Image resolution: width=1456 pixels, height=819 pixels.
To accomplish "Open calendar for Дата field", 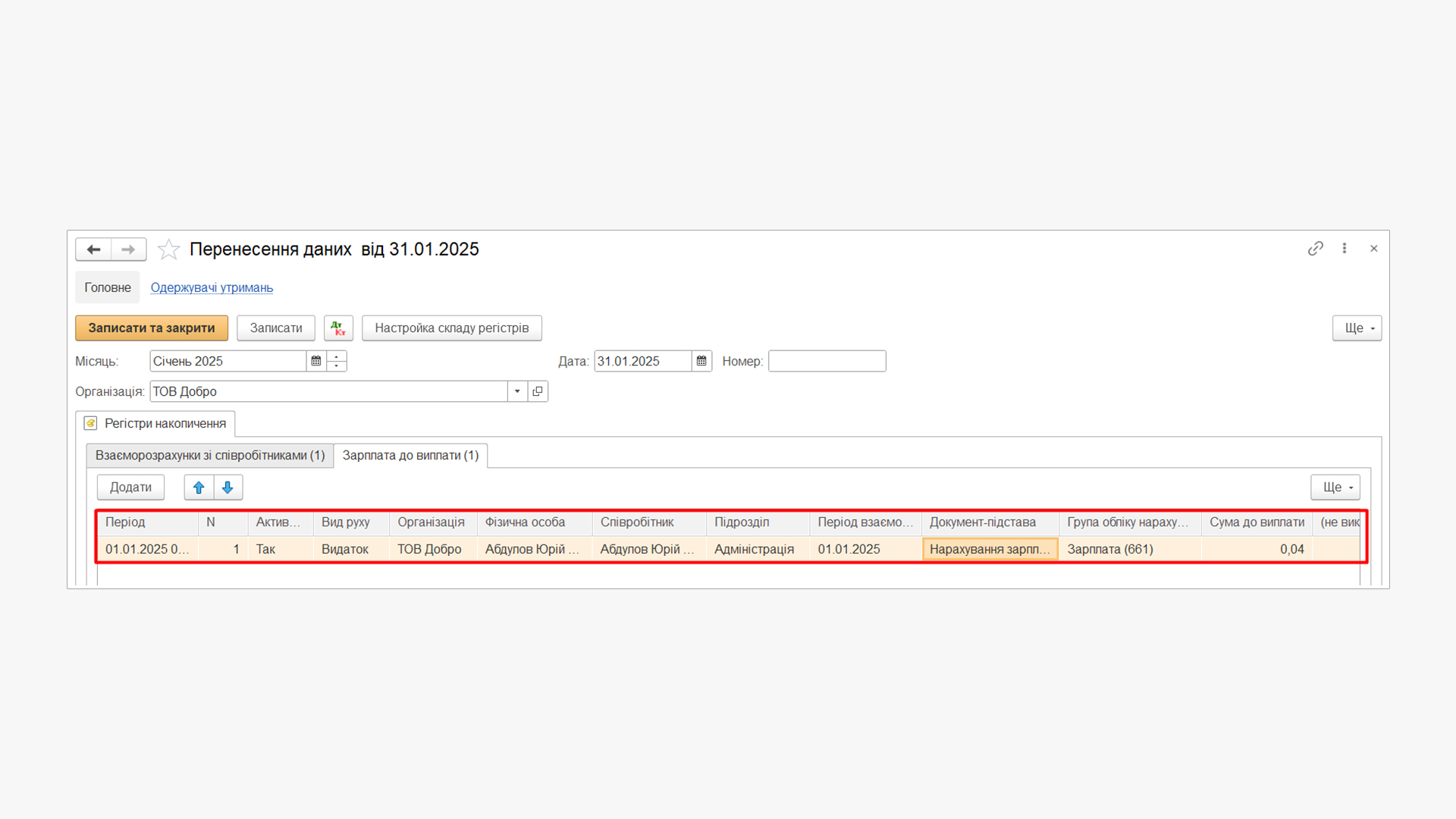I will 701,362.
